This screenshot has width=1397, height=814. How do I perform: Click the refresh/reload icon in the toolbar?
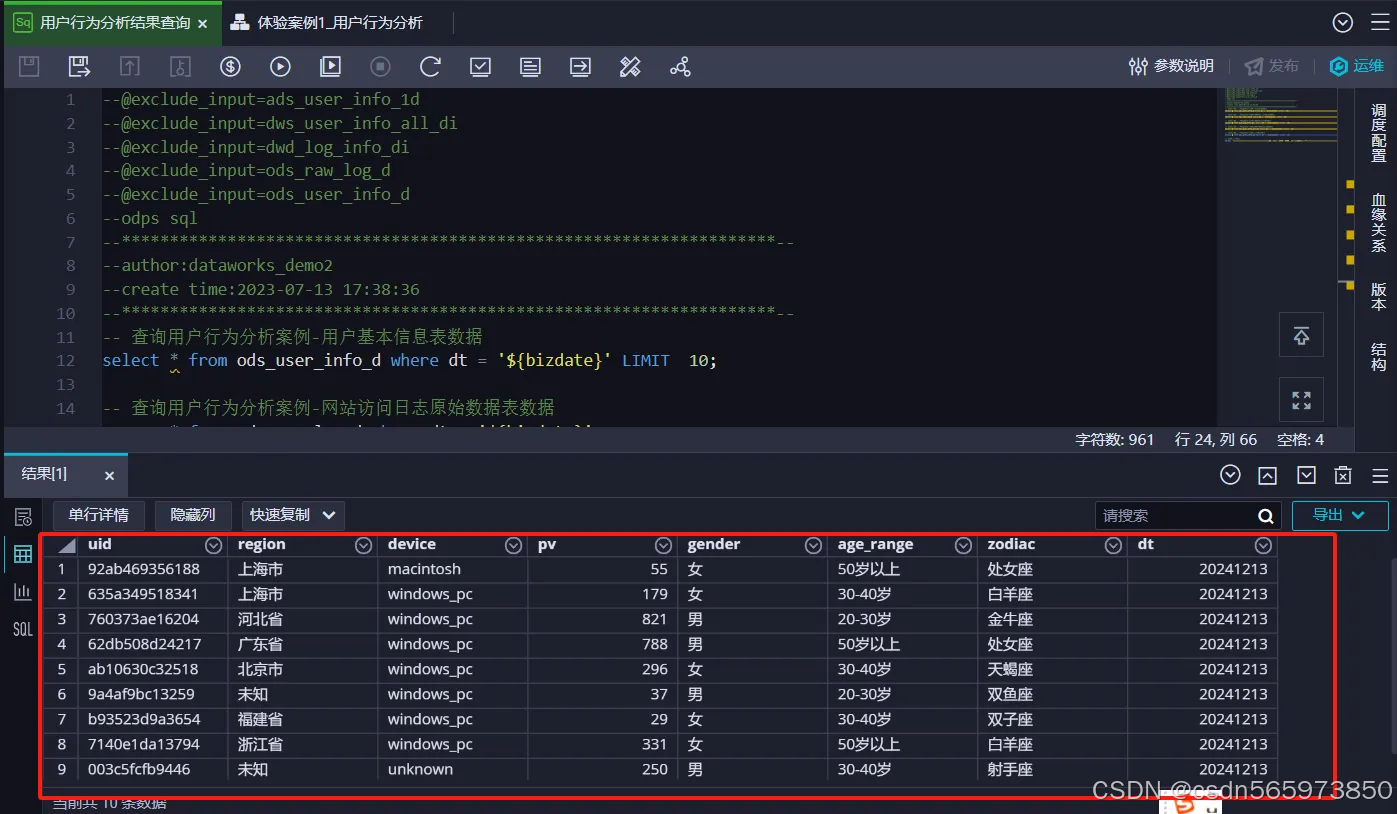pos(430,67)
